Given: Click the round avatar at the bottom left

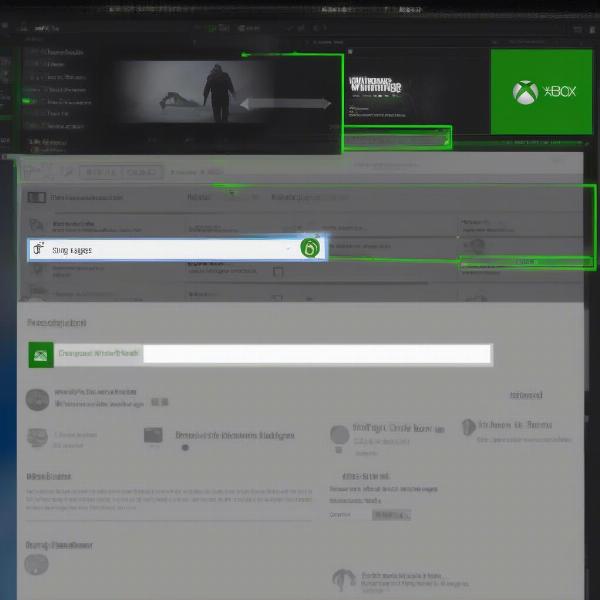Looking at the screenshot, I should click(x=37, y=564).
